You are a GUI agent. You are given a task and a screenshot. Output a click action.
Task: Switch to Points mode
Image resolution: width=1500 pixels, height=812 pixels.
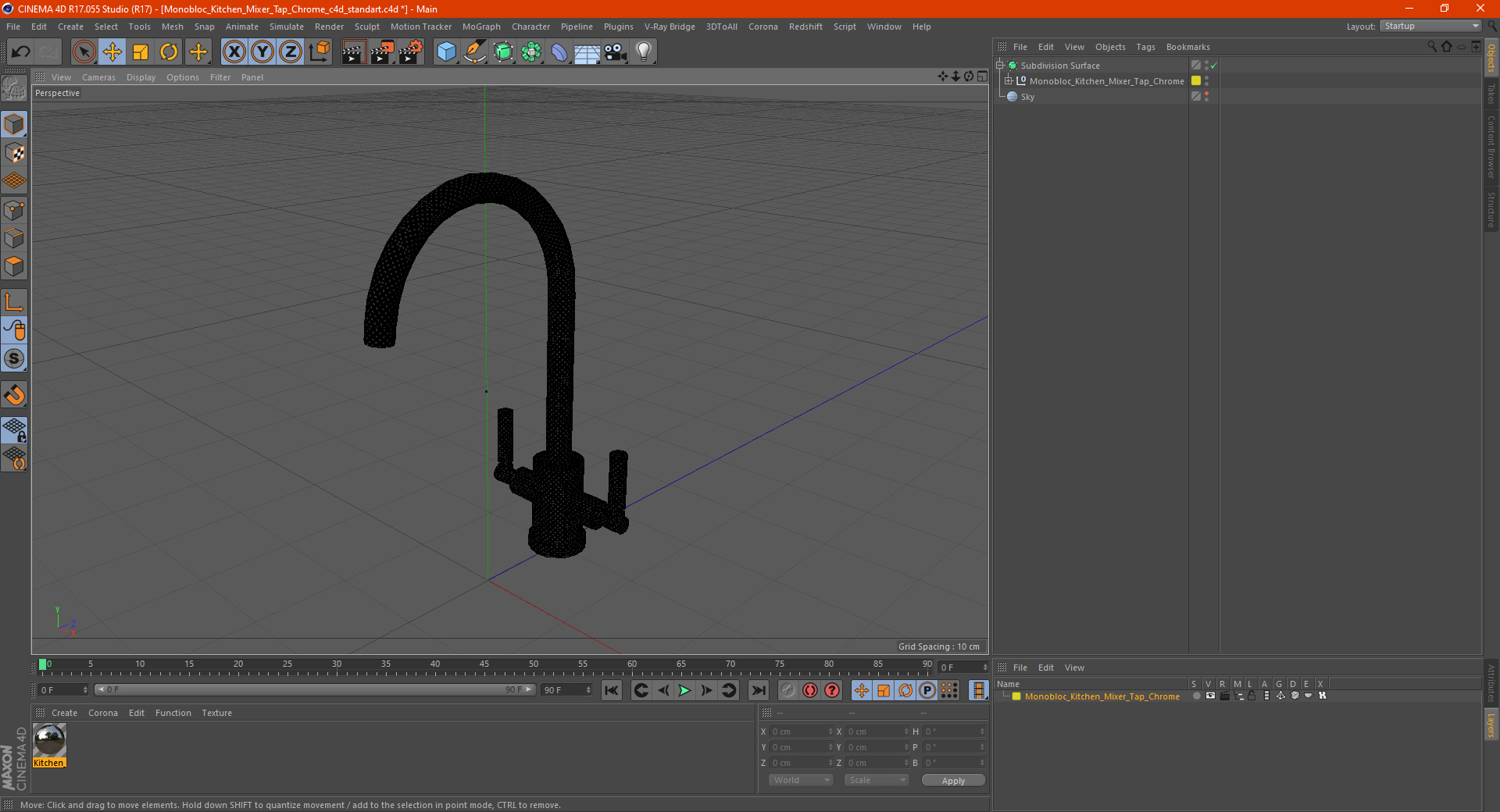pyautogui.click(x=14, y=210)
